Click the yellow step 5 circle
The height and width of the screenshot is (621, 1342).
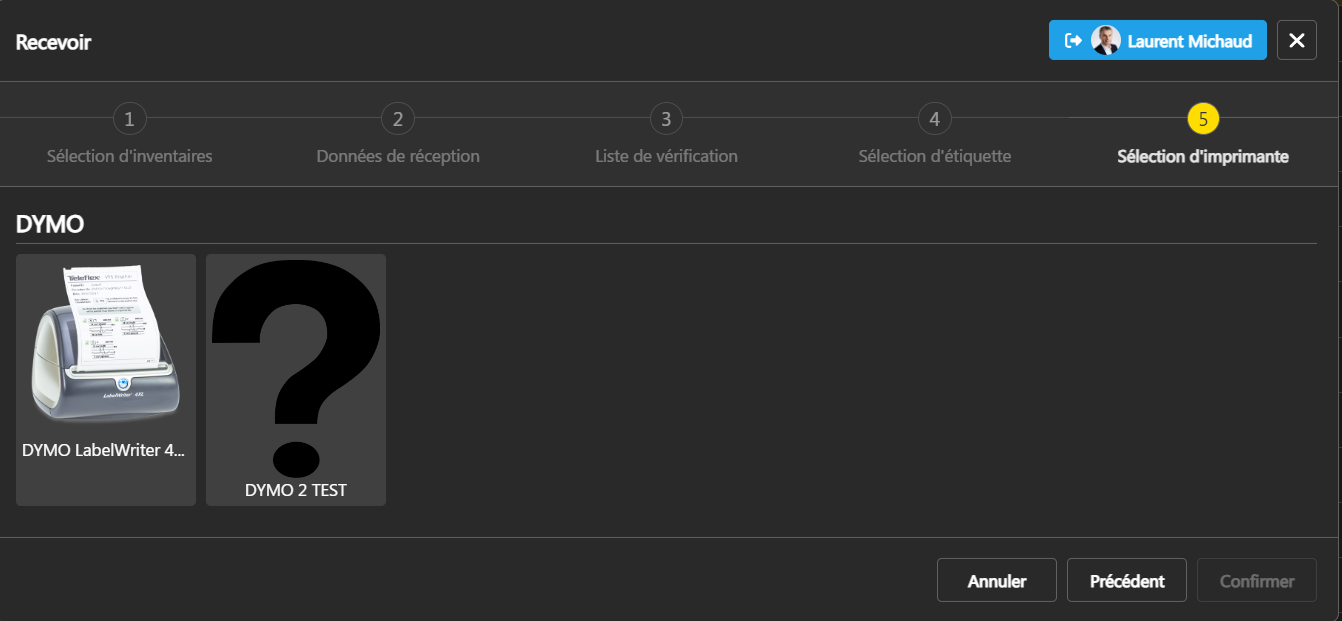[x=1203, y=120]
